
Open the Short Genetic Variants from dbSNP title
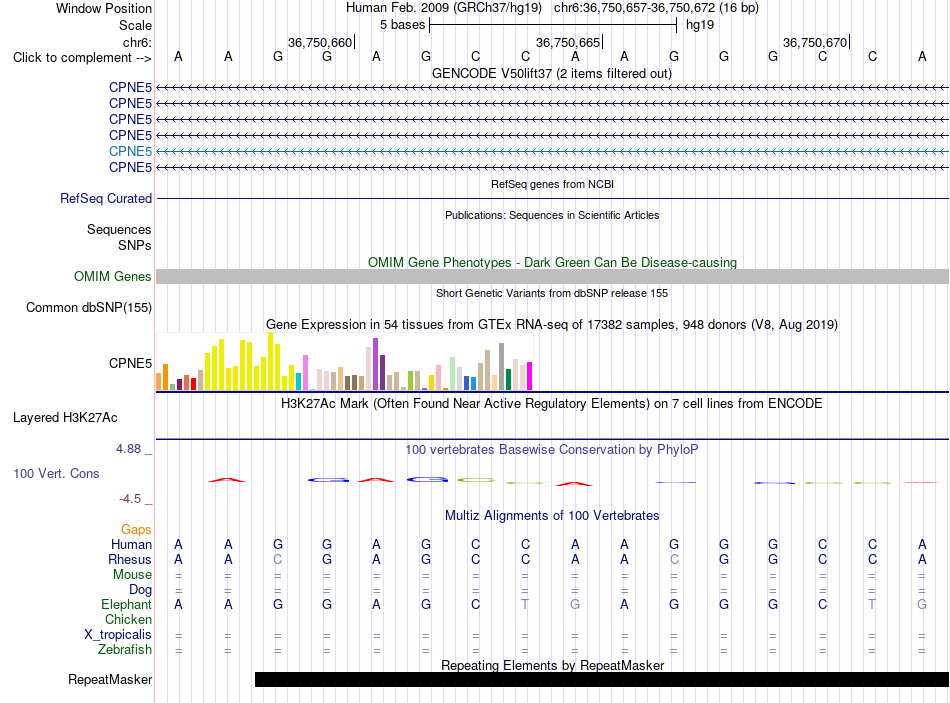552,293
